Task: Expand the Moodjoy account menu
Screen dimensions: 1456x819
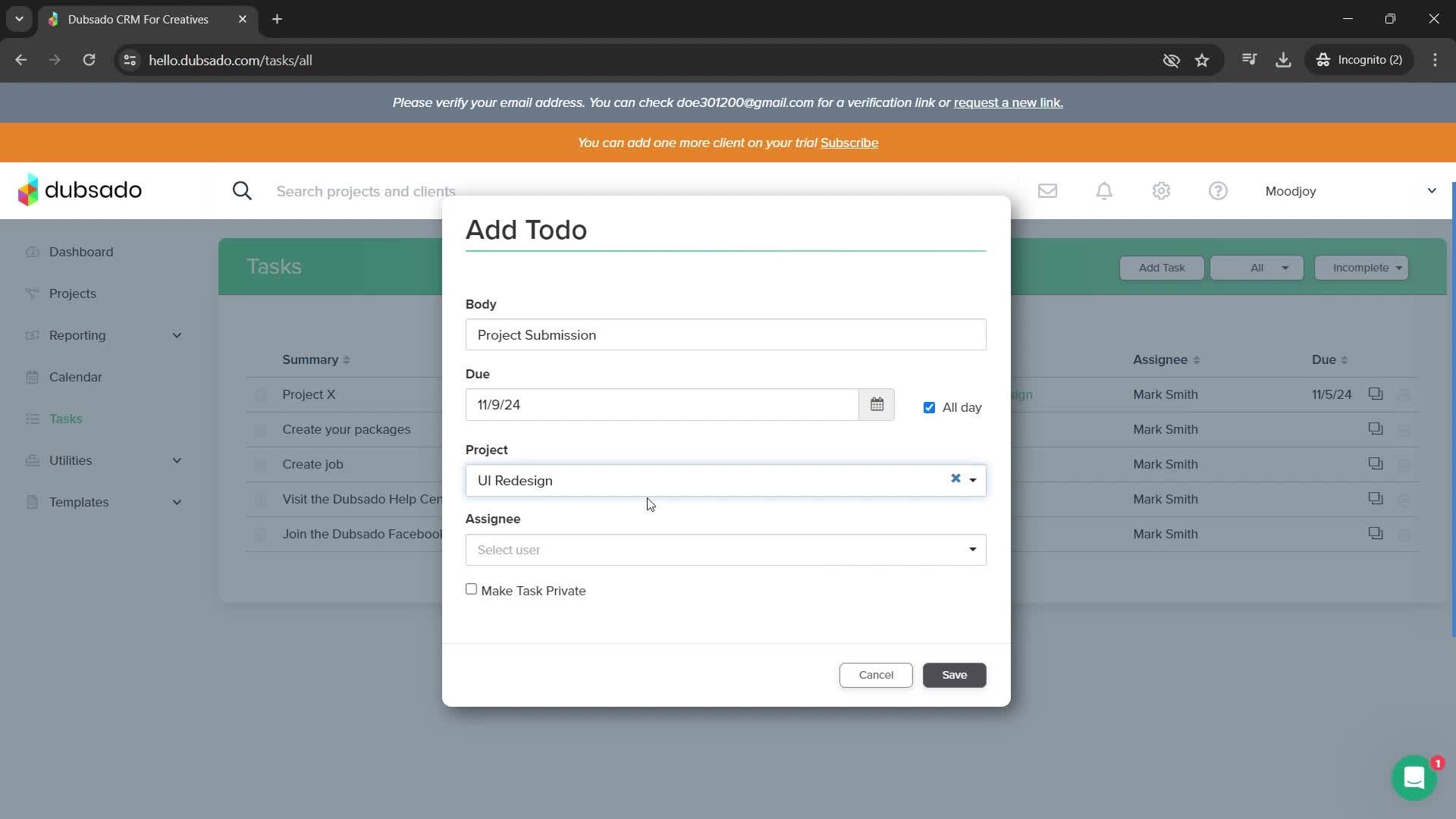Action: coord(1432,191)
